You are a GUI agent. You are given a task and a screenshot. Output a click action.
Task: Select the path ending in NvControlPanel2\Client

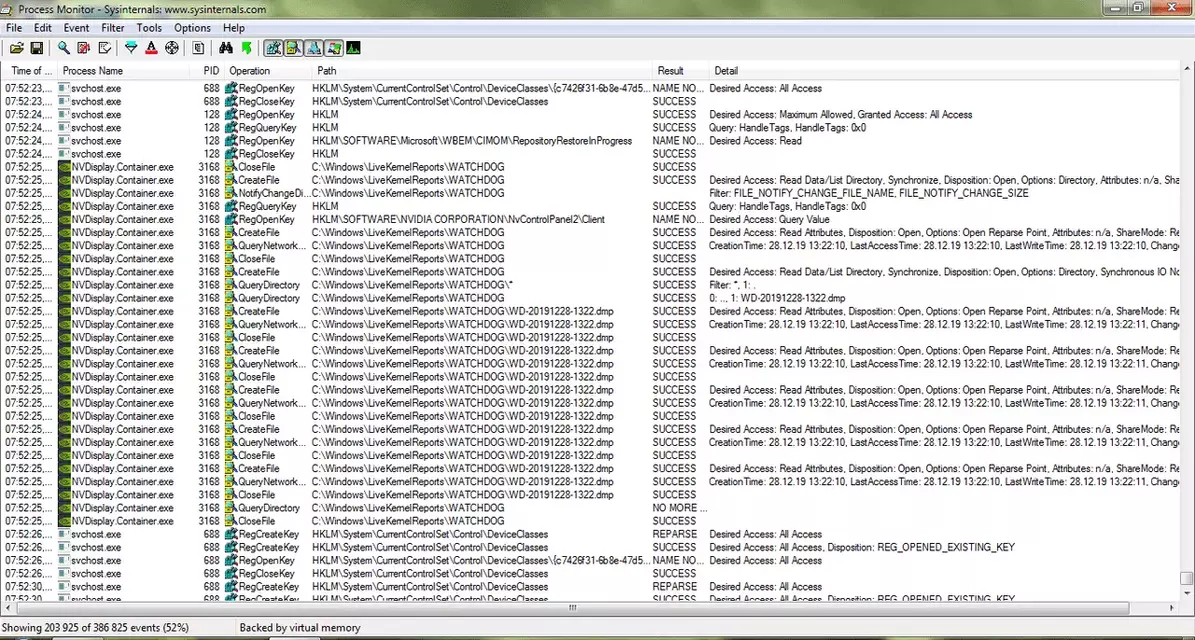tap(459, 219)
